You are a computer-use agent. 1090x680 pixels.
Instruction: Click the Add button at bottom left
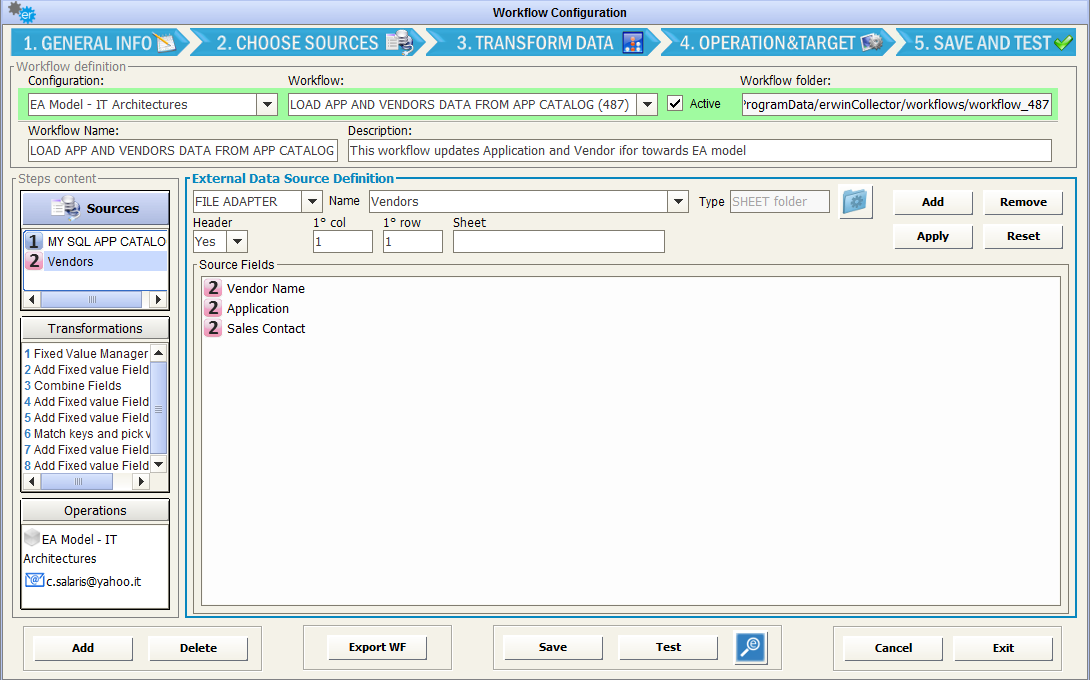[83, 647]
